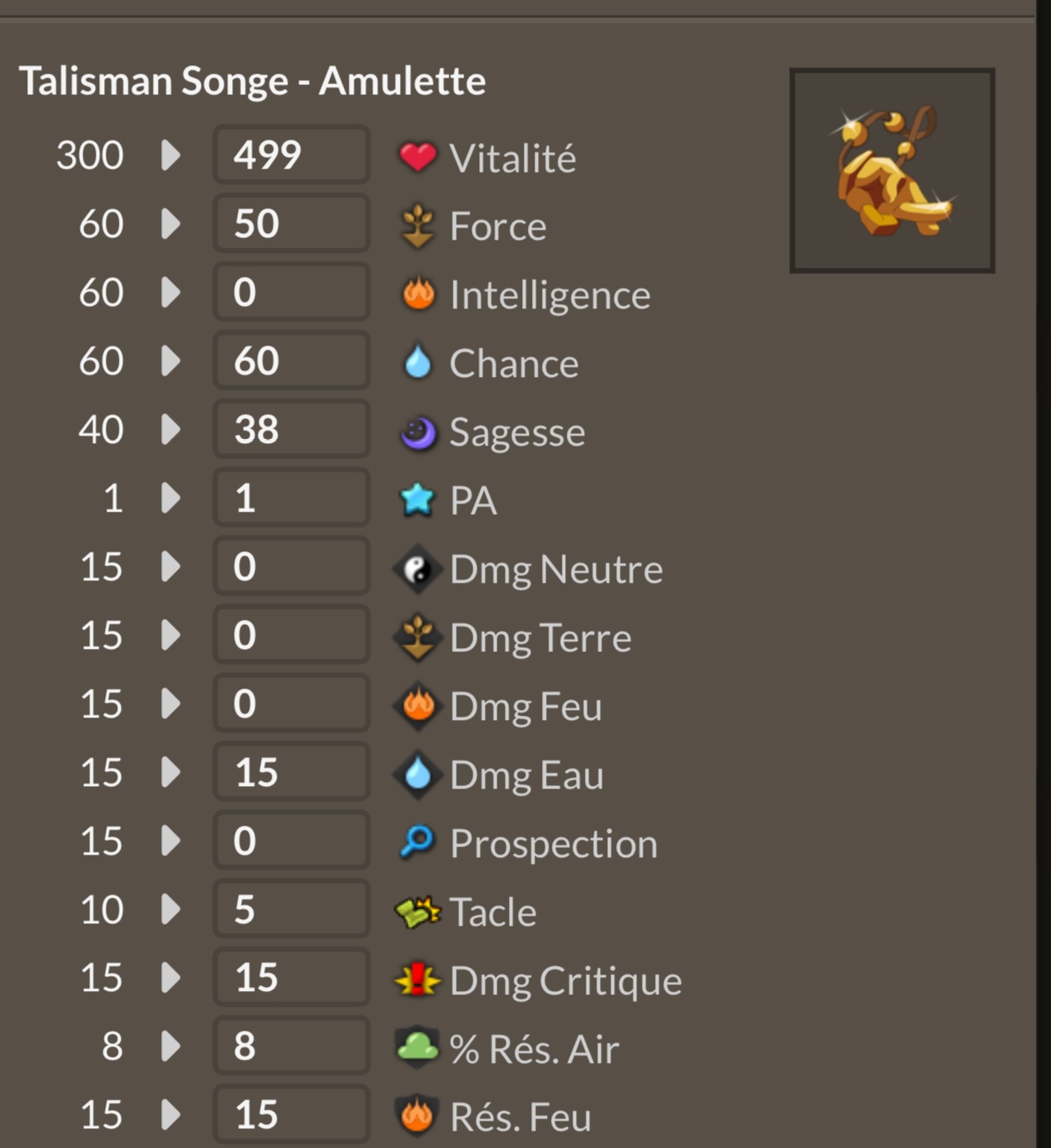Select the Tacle input showing 5
The image size is (1051, 1148).
click(x=292, y=909)
